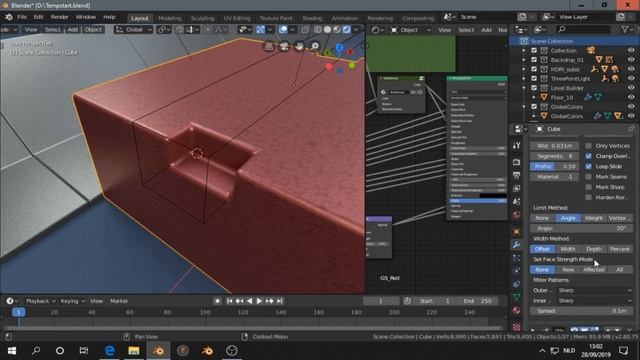Set Limit Method to None

coord(542,218)
